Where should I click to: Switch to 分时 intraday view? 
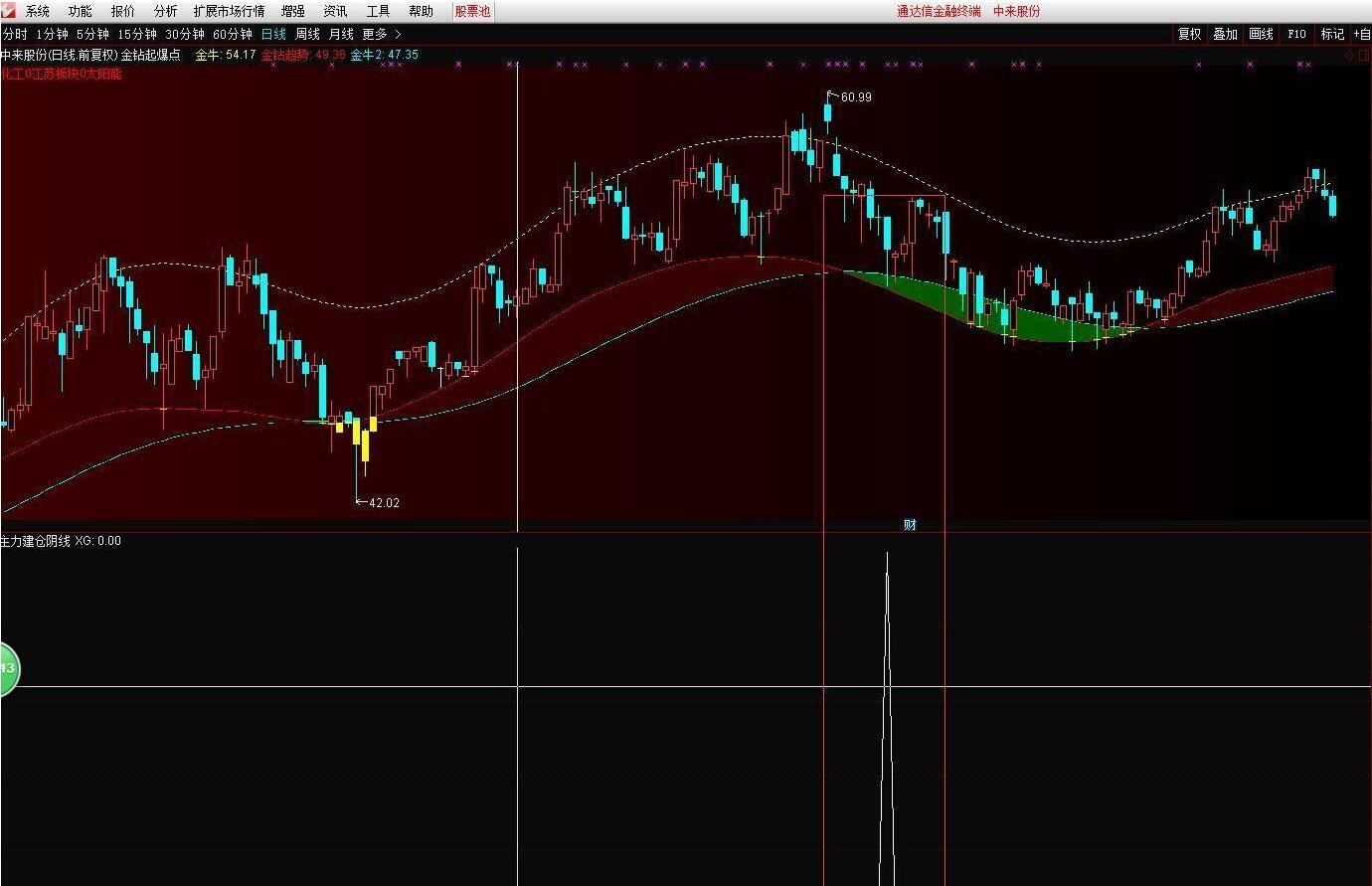15,34
